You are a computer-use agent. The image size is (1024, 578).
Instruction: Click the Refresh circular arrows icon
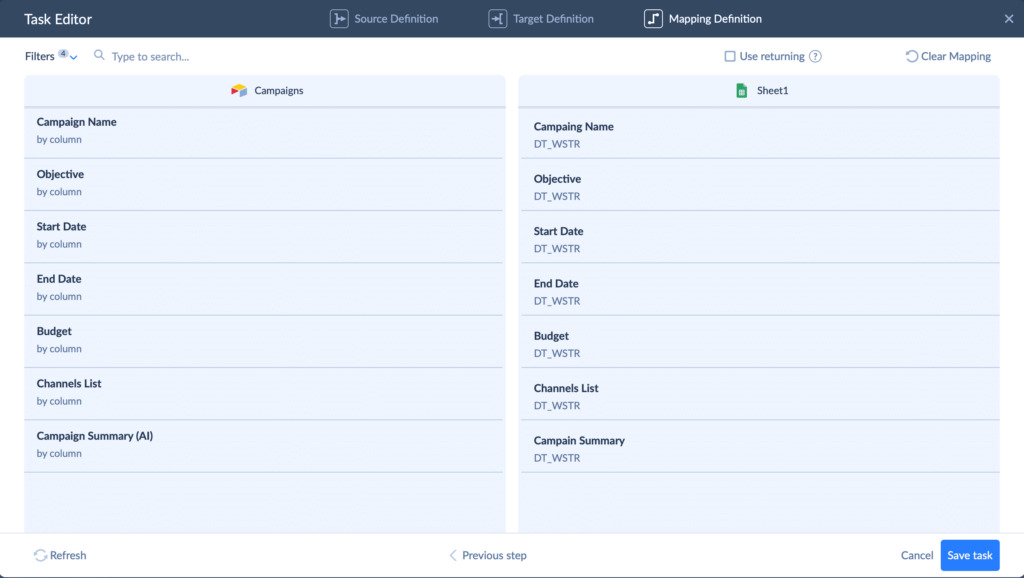tap(40, 555)
